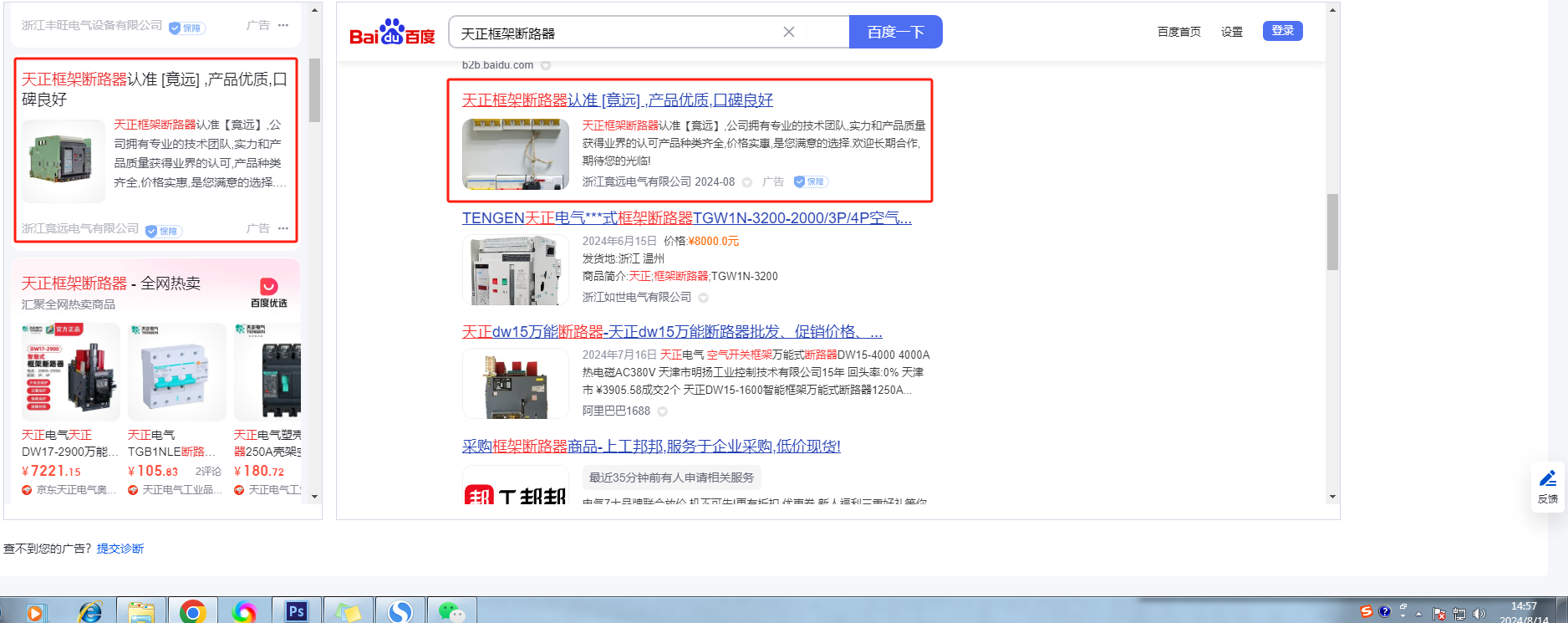Click the TGW1N-3200 breaker product thumbnail
The image size is (1568, 623).
pyautogui.click(x=516, y=269)
